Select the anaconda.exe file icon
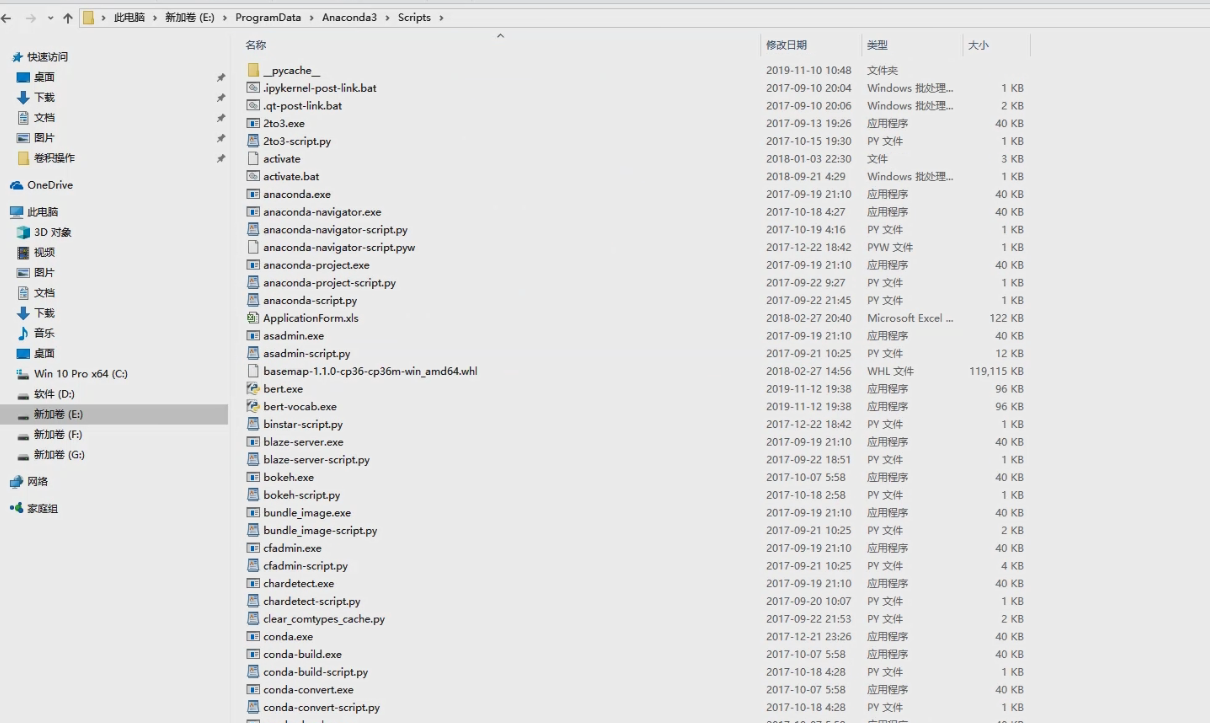1210x723 pixels. (x=253, y=194)
